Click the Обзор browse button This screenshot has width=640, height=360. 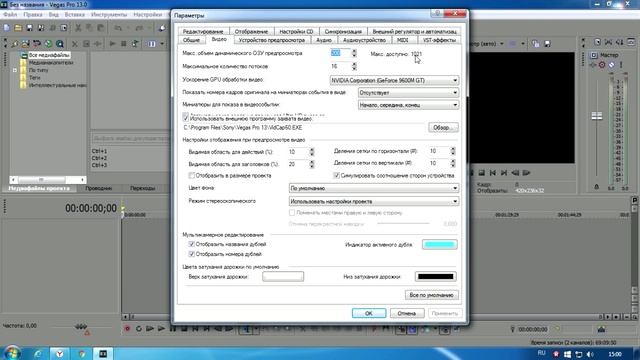click(443, 127)
